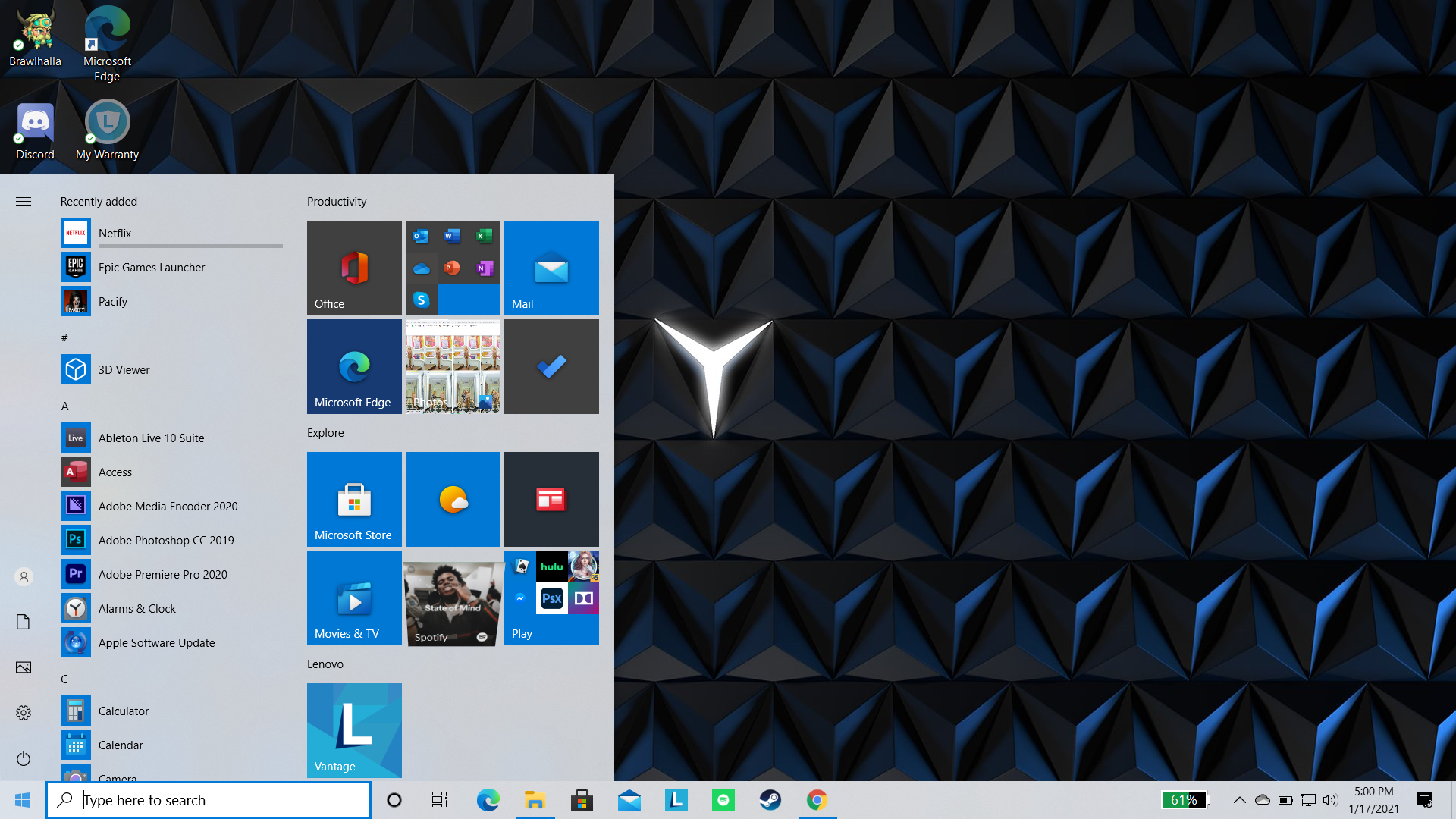Open Settings gear in Start sidebar
The height and width of the screenshot is (819, 1456).
24,713
